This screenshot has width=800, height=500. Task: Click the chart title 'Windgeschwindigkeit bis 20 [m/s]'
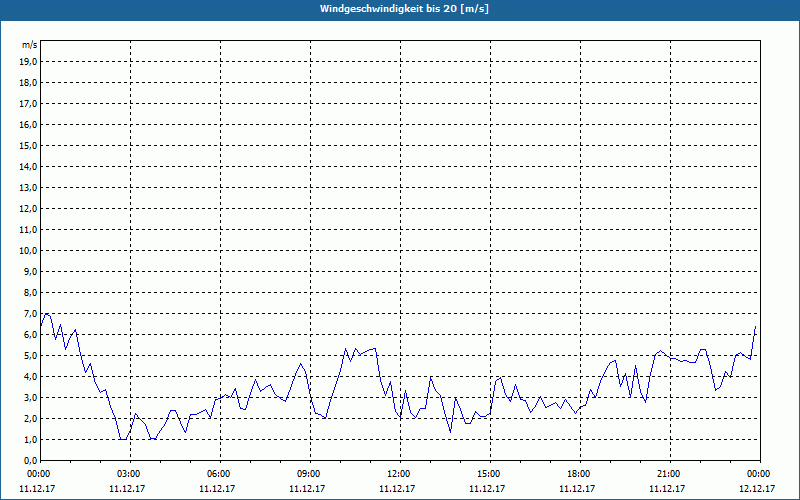(x=404, y=9)
